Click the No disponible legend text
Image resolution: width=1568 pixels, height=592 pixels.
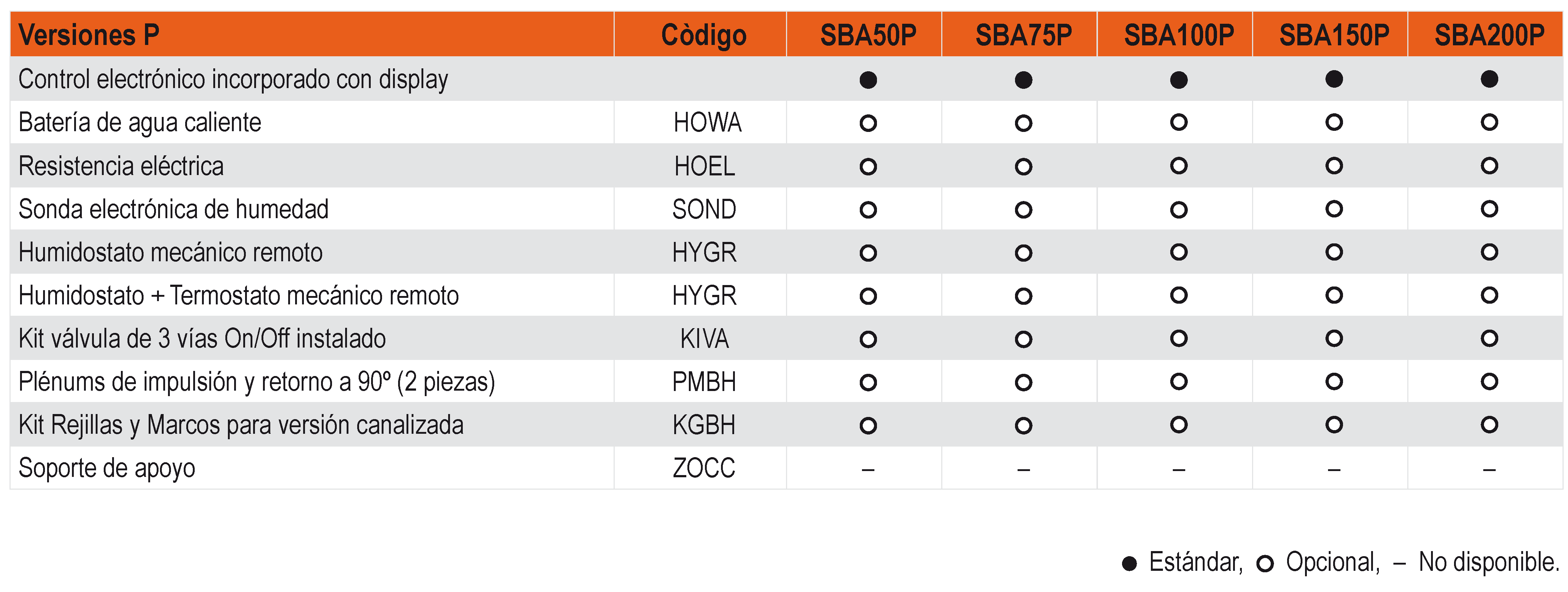(1488, 562)
